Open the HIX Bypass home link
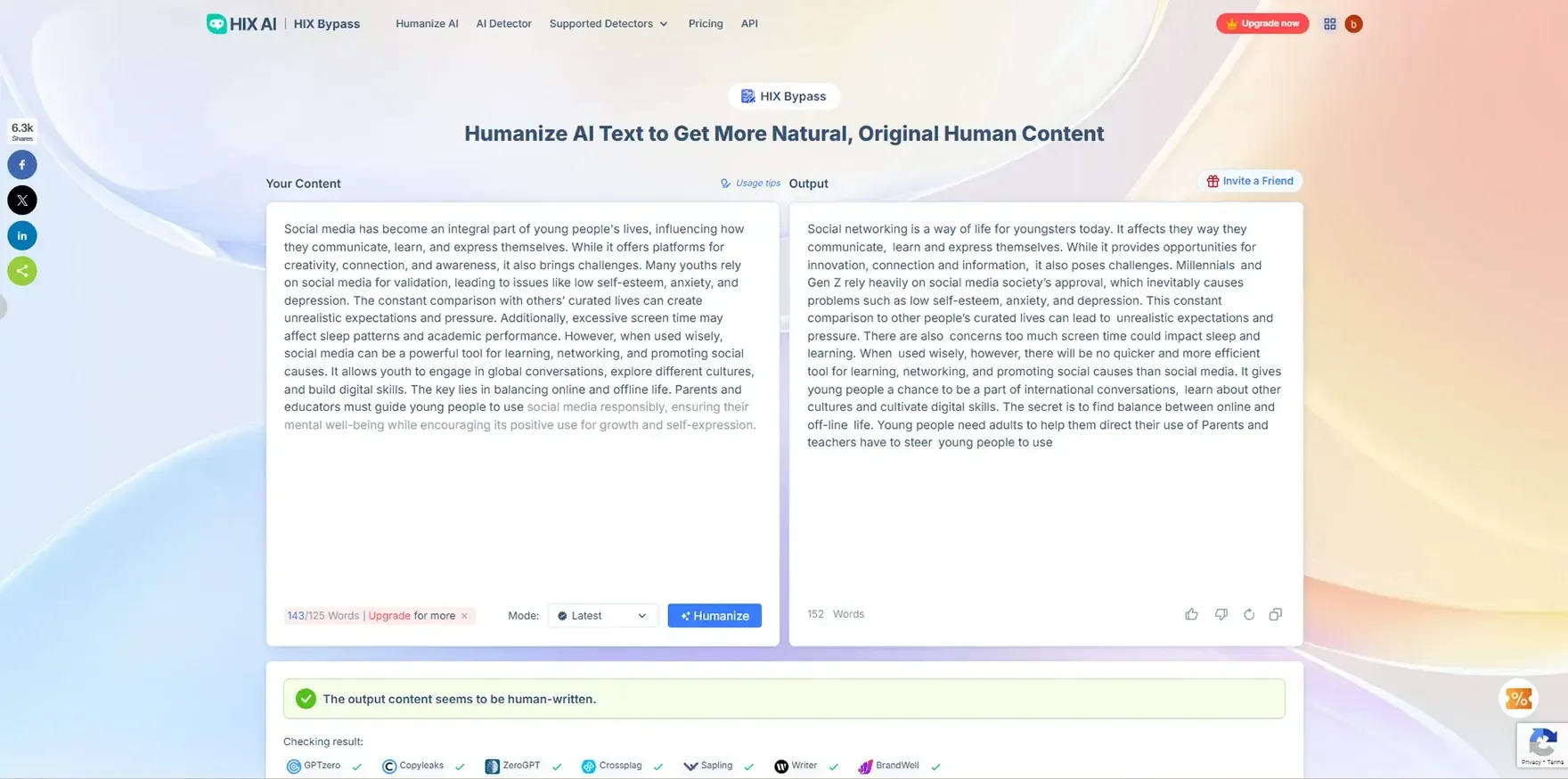Viewport: 1568px width, 779px height. tap(326, 24)
